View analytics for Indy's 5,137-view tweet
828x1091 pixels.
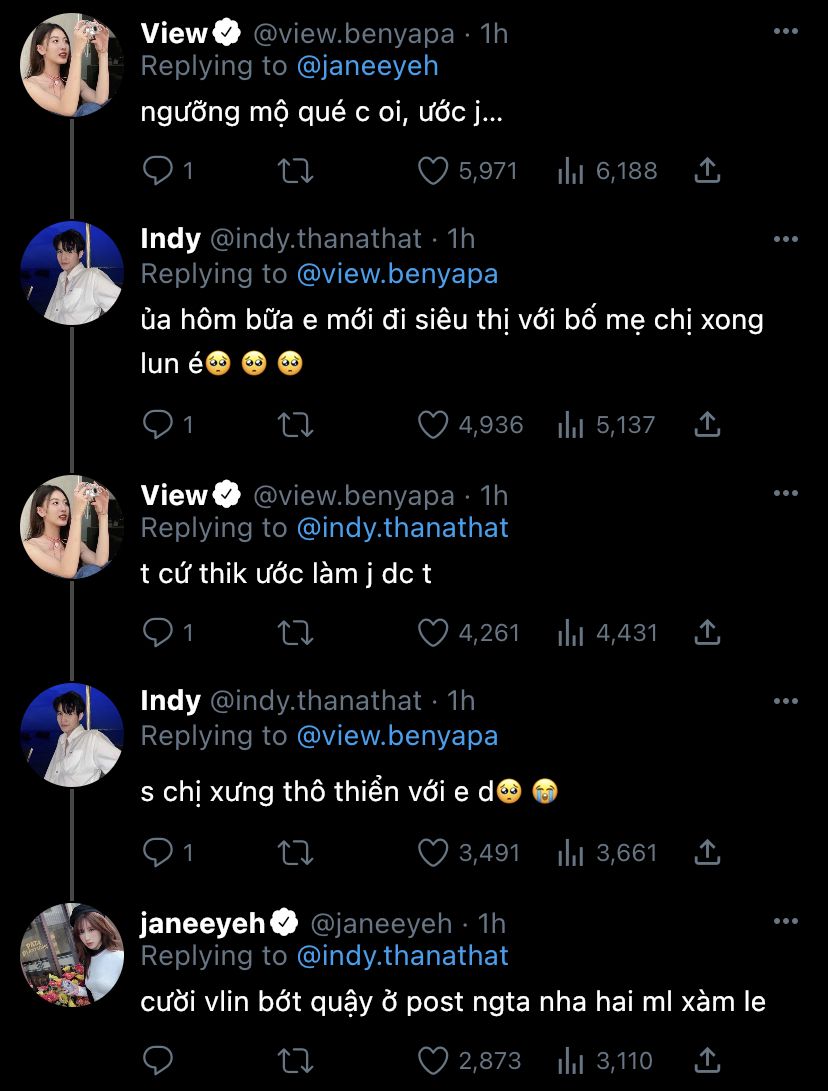pos(571,426)
